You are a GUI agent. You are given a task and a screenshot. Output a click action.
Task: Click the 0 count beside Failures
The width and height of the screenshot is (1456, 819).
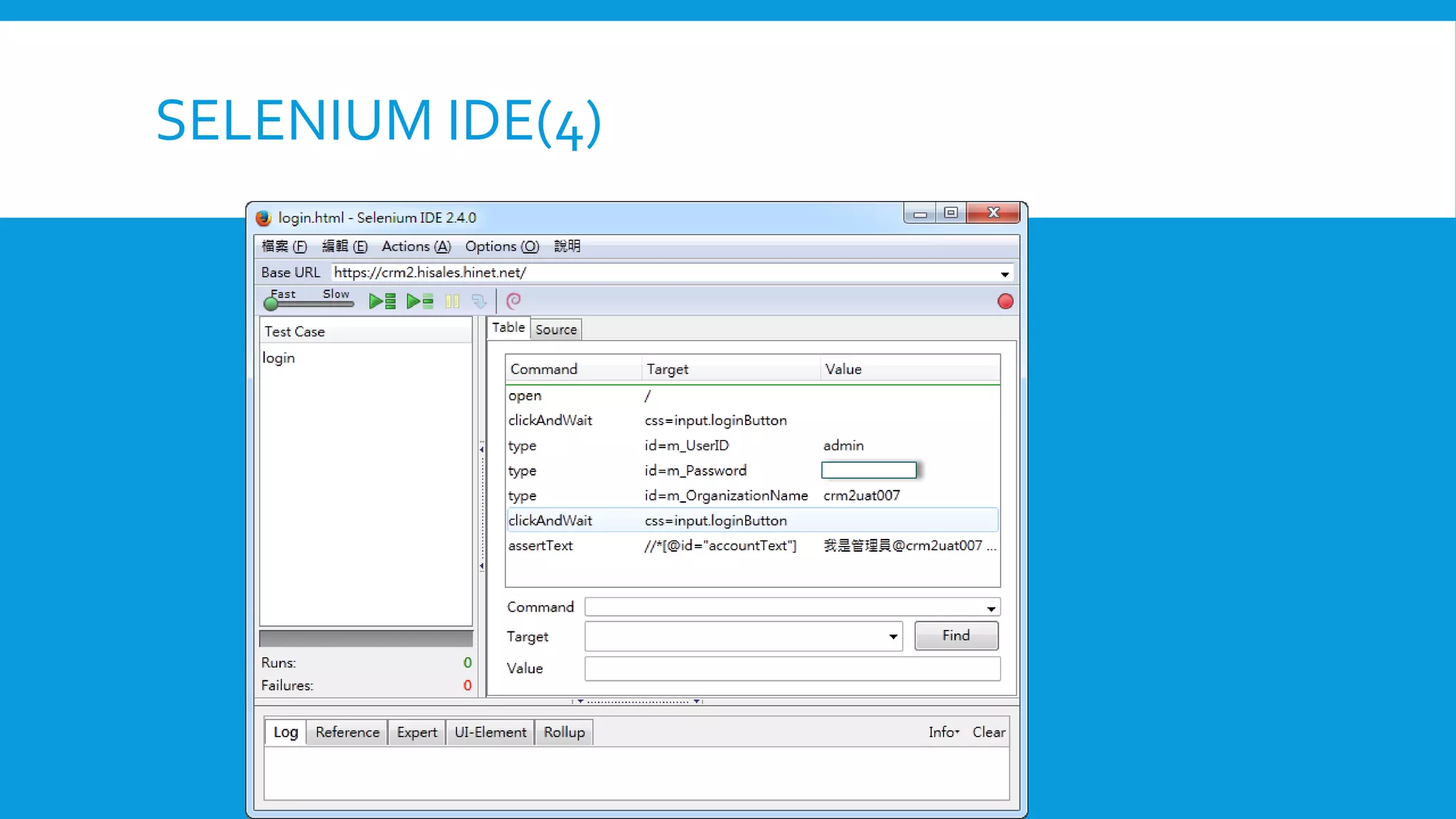467,685
